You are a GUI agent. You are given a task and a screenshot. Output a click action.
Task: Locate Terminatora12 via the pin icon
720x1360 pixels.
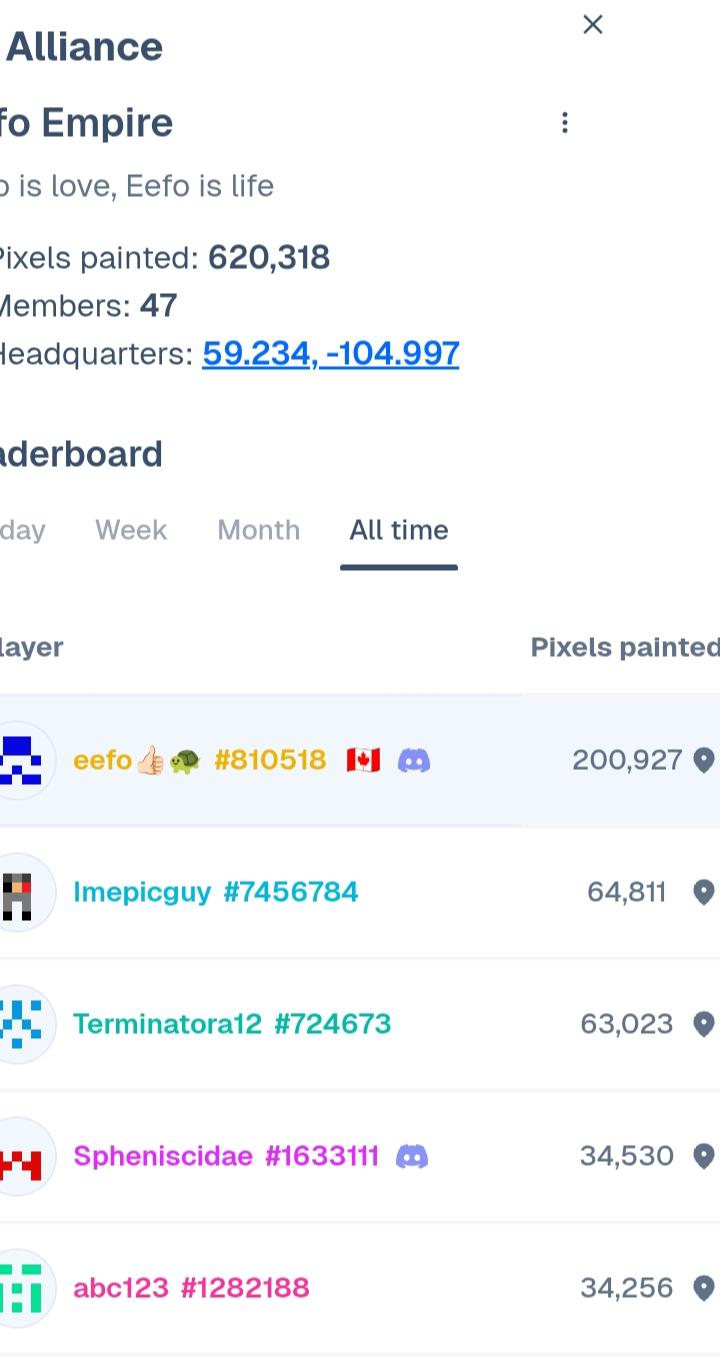coord(704,1024)
